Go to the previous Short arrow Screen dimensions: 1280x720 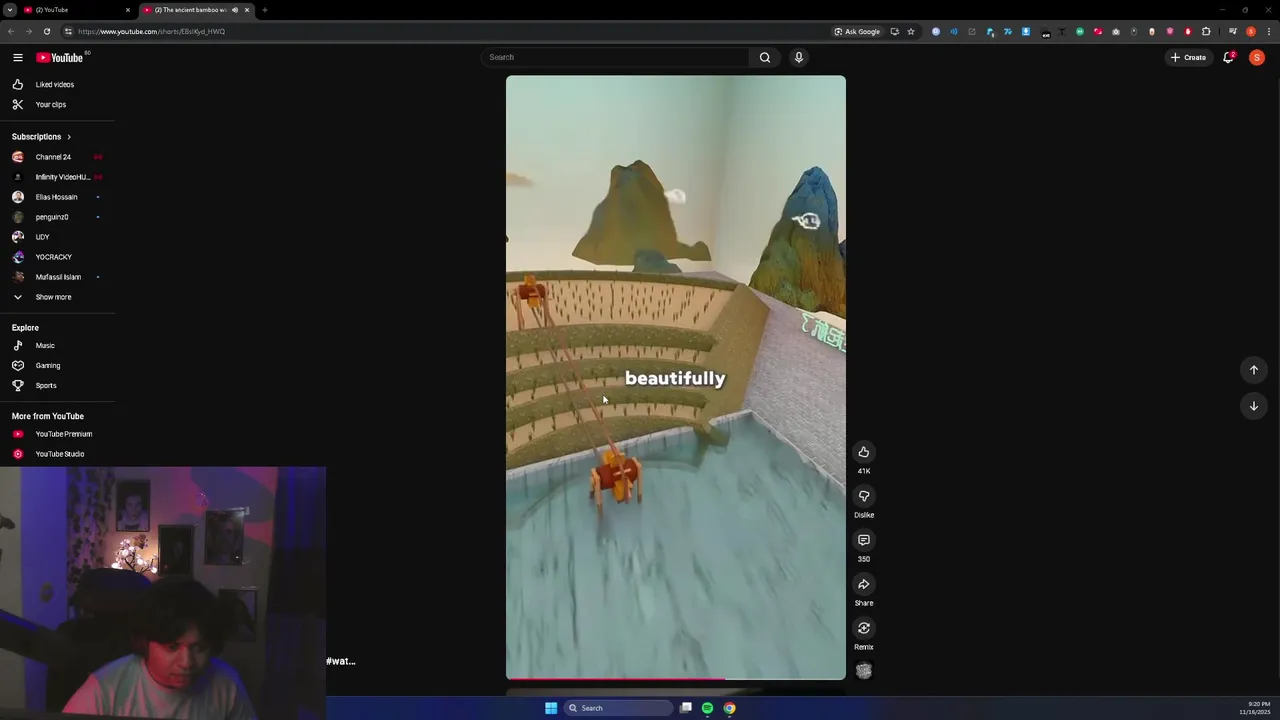[1254, 370]
